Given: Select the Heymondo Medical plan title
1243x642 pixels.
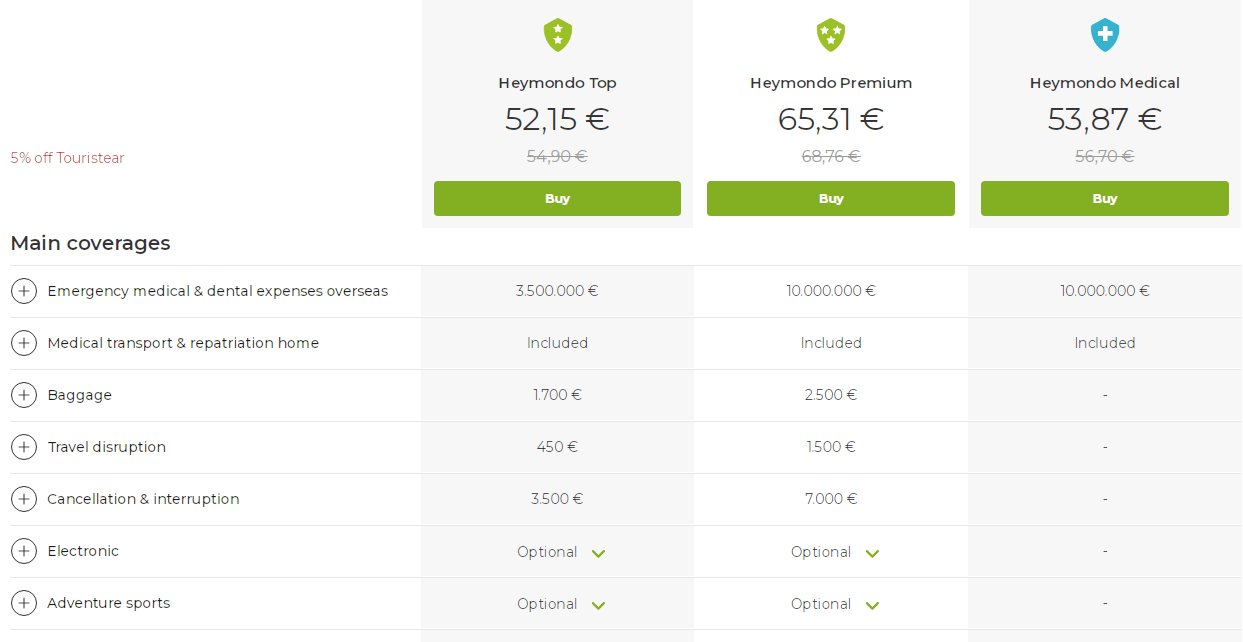Looking at the screenshot, I should pos(1105,83).
